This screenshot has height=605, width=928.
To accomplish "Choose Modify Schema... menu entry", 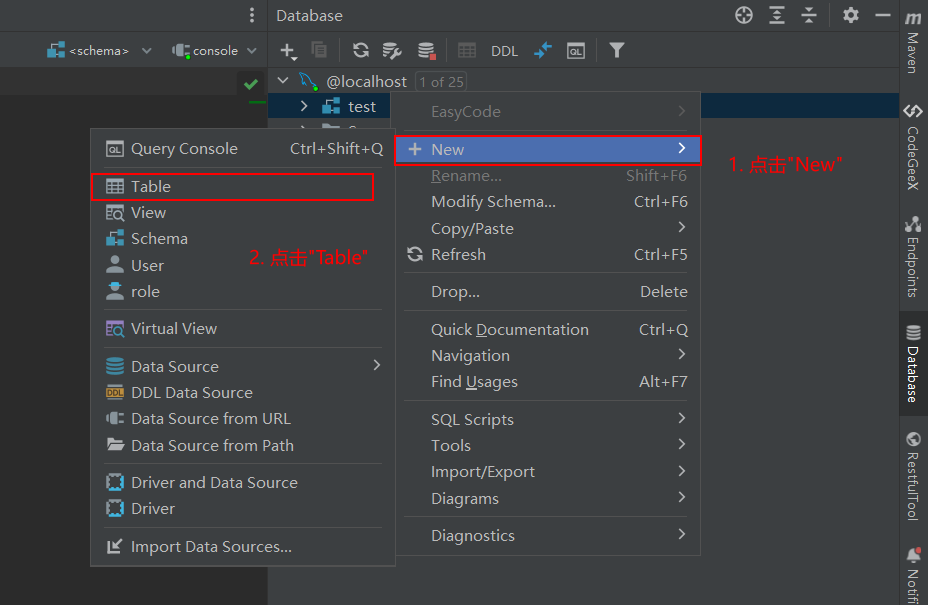I will [x=547, y=202].
